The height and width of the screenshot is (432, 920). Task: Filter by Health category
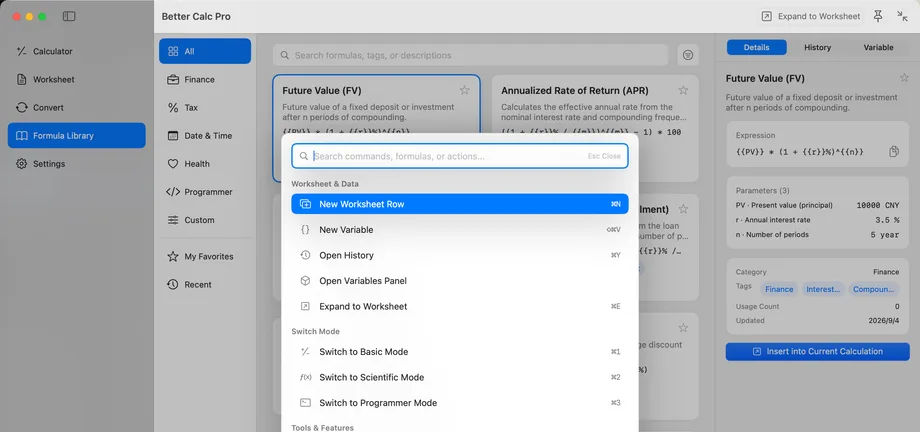[205, 164]
